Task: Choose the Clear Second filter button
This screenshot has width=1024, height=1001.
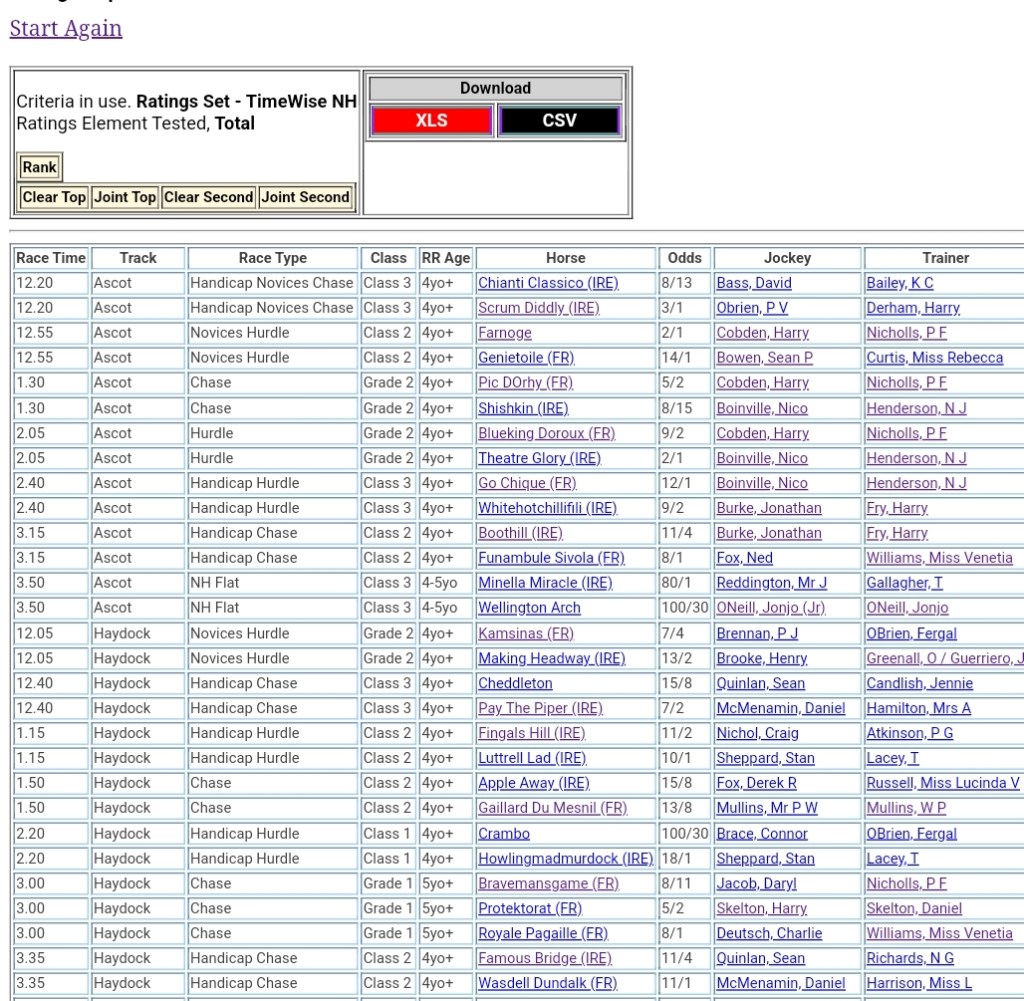Action: tap(208, 197)
